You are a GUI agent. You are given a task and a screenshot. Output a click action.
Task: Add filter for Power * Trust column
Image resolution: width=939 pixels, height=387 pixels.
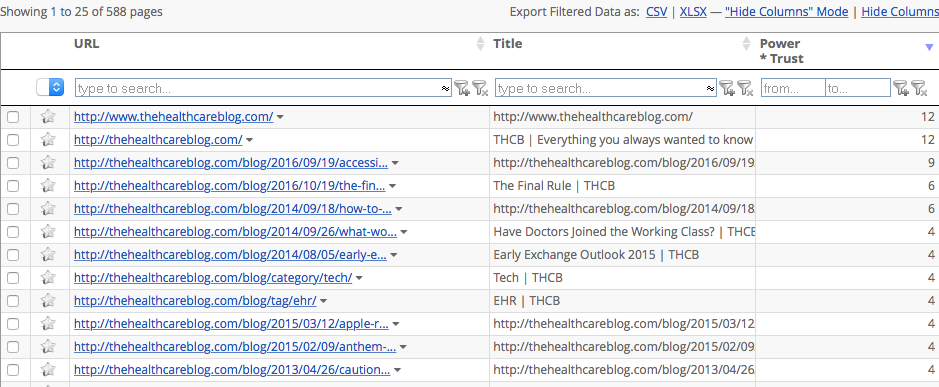[901, 89]
